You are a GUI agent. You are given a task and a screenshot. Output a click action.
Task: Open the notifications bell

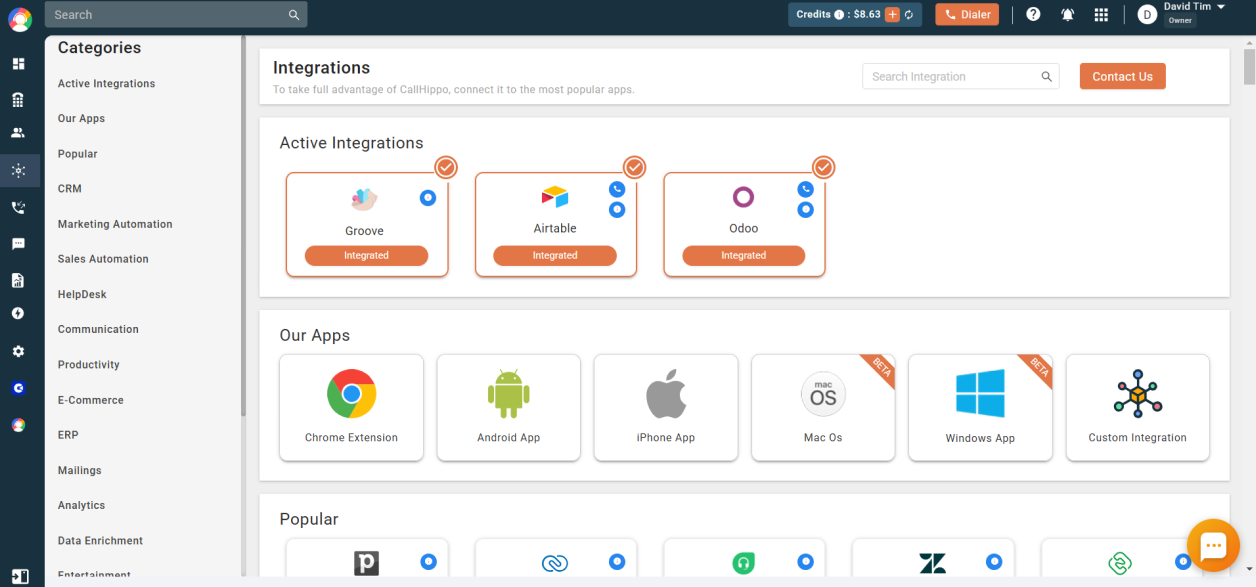pyautogui.click(x=1067, y=14)
